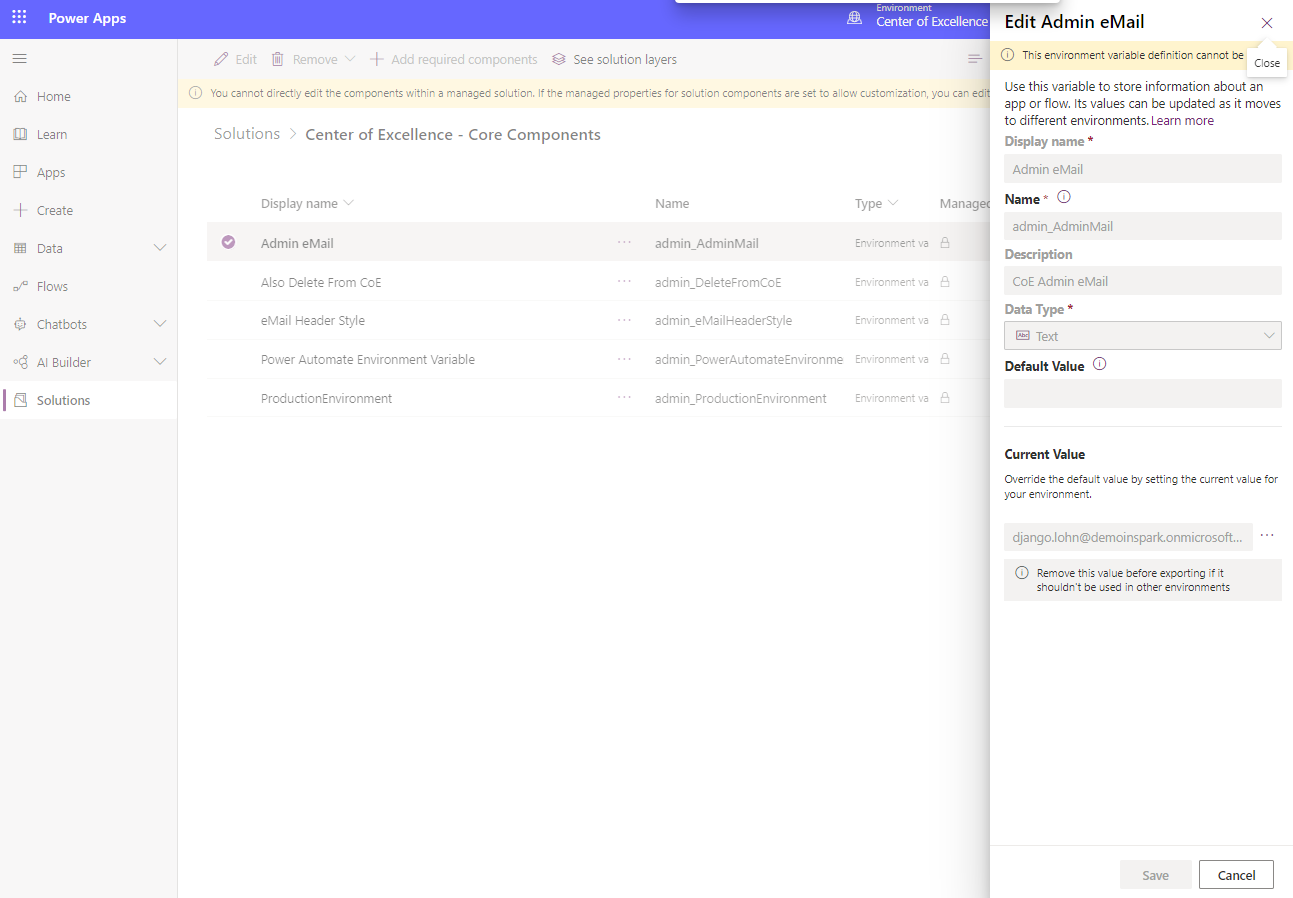Click the lock icon on Admin eMail row
The height and width of the screenshot is (898, 1293).
pos(944,242)
